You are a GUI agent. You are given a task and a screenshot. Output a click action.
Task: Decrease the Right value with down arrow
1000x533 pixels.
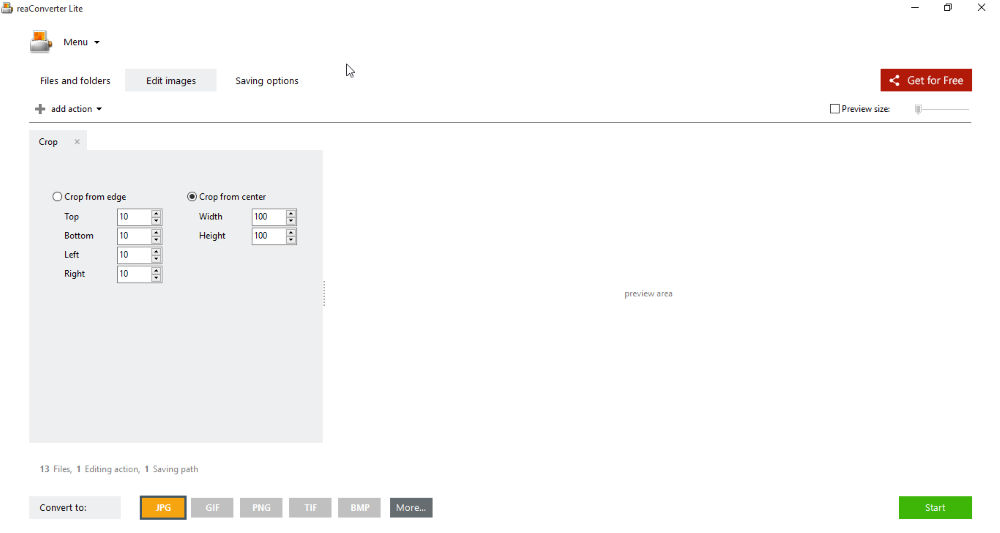click(156, 278)
